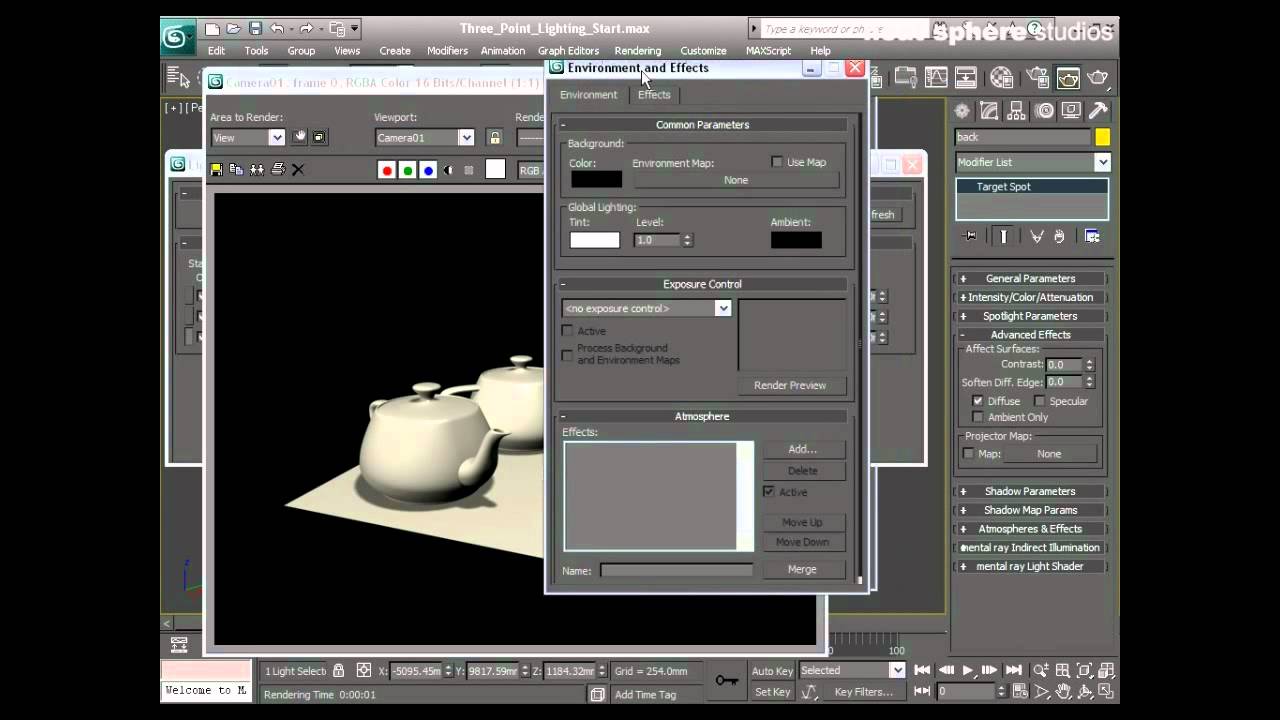
Task: Switch to the Effects tab
Action: click(654, 95)
